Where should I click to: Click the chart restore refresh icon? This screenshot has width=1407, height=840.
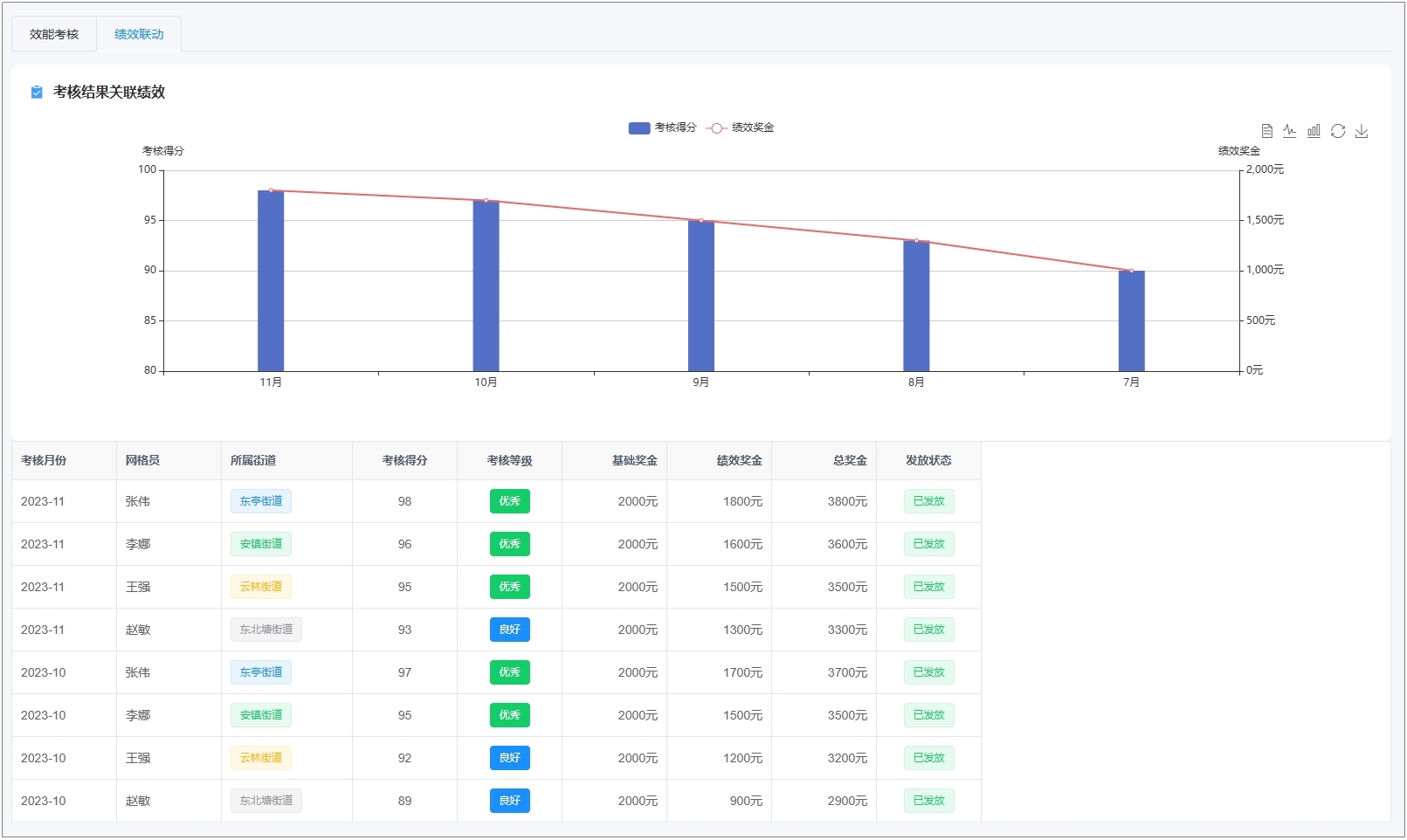(1337, 131)
